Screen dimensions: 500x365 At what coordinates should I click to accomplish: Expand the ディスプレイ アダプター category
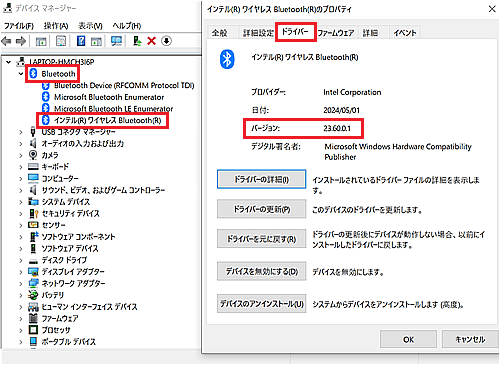click(21, 272)
